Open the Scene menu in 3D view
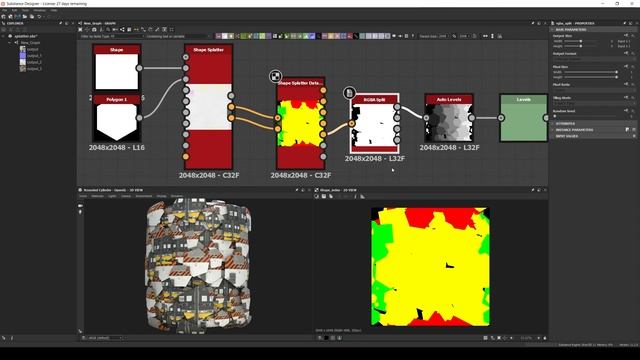Image resolution: width=640 pixels, height=360 pixels. pyautogui.click(x=83, y=196)
